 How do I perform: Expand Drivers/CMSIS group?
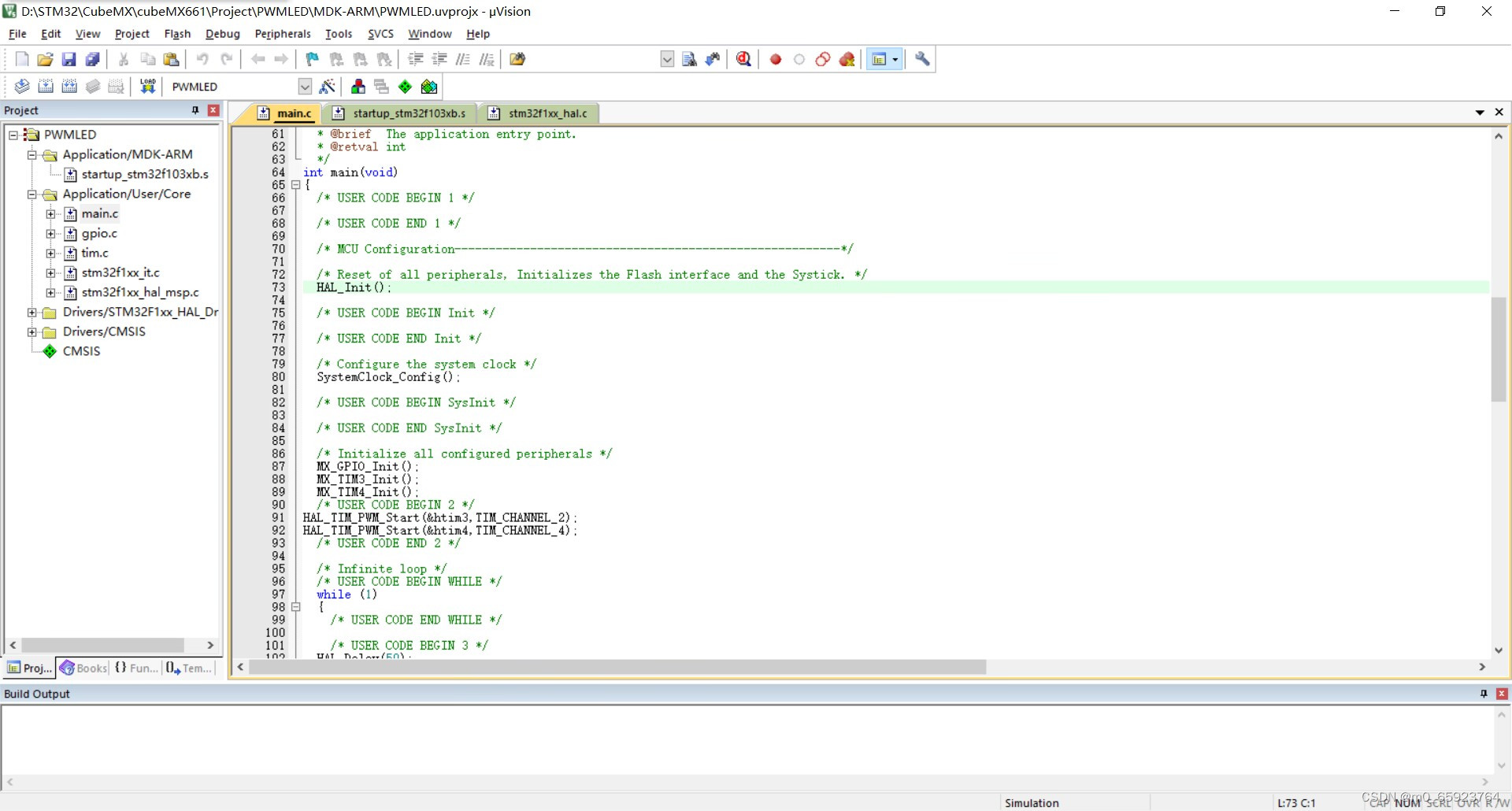[32, 331]
